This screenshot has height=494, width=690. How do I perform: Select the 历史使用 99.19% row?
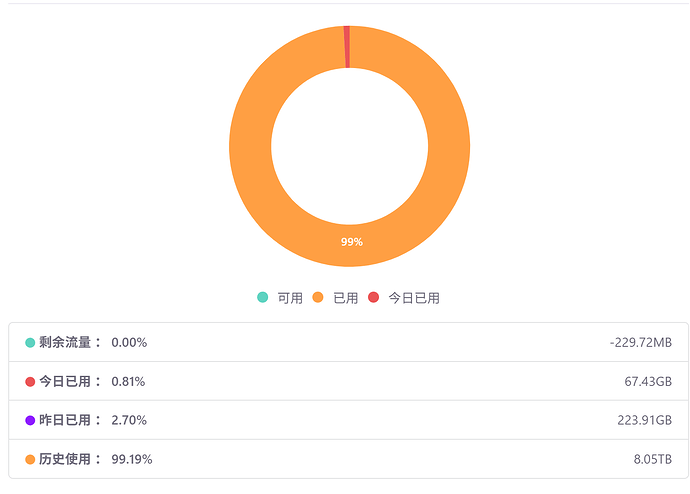point(349,459)
